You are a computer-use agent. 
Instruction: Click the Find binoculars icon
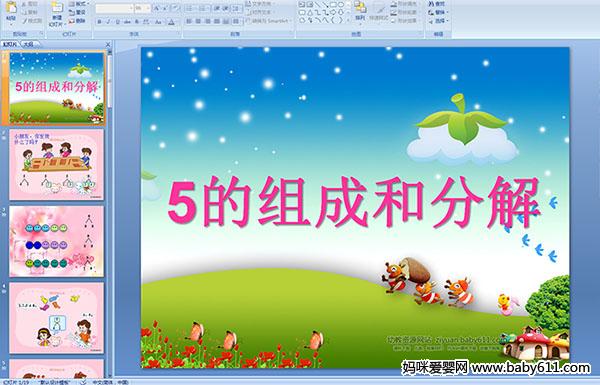coord(431,4)
